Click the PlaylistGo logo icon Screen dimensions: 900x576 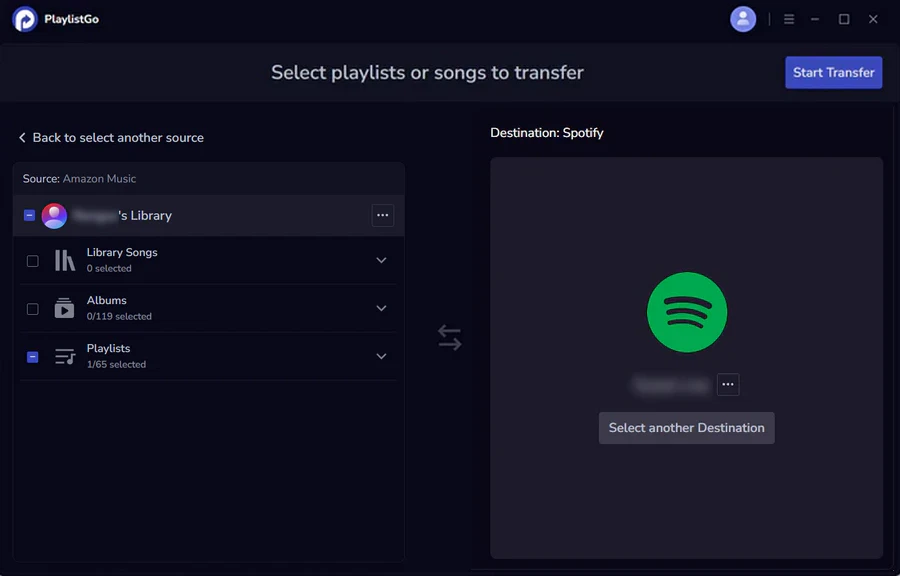tap(25, 19)
